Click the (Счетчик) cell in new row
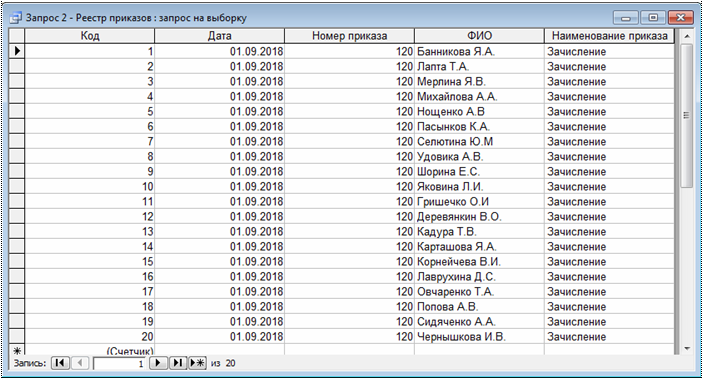This screenshot has width=702, height=379. [90, 350]
